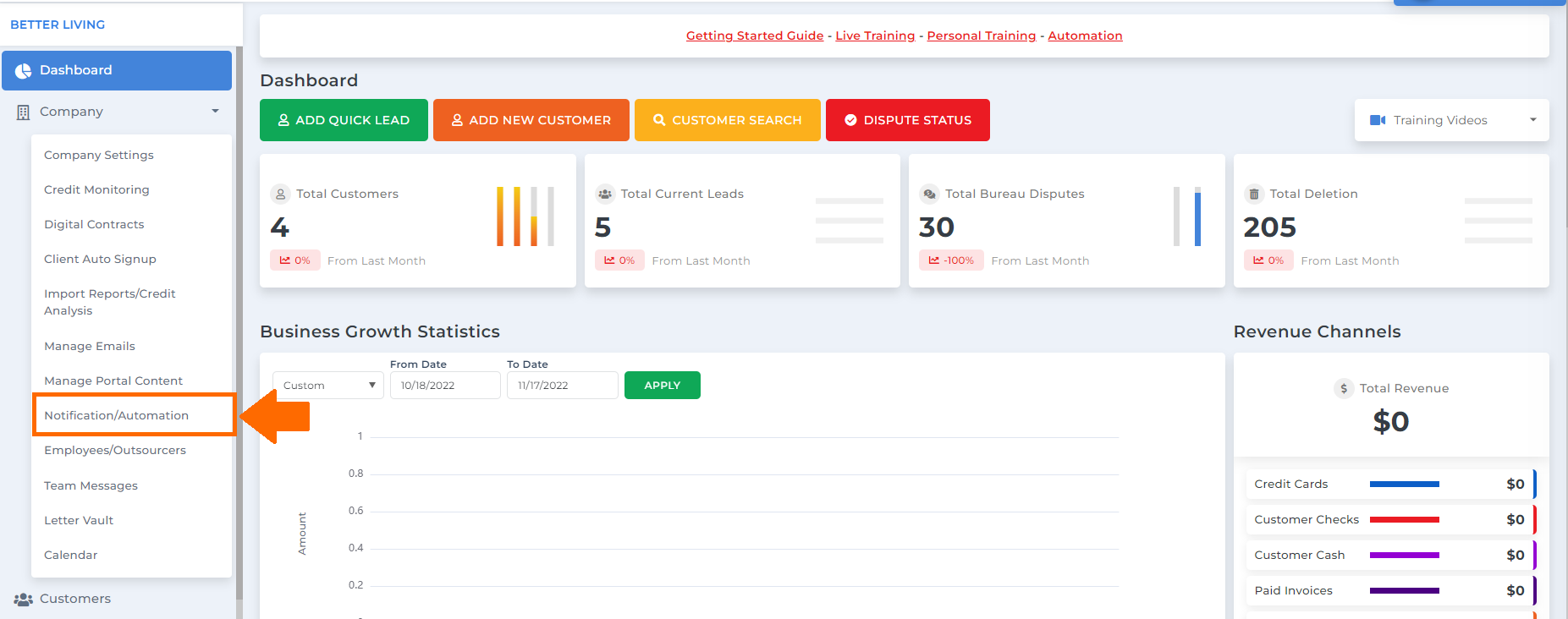This screenshot has height=619, width=1568.
Task: Click the Total Revenue $0 amount
Action: point(1391,421)
